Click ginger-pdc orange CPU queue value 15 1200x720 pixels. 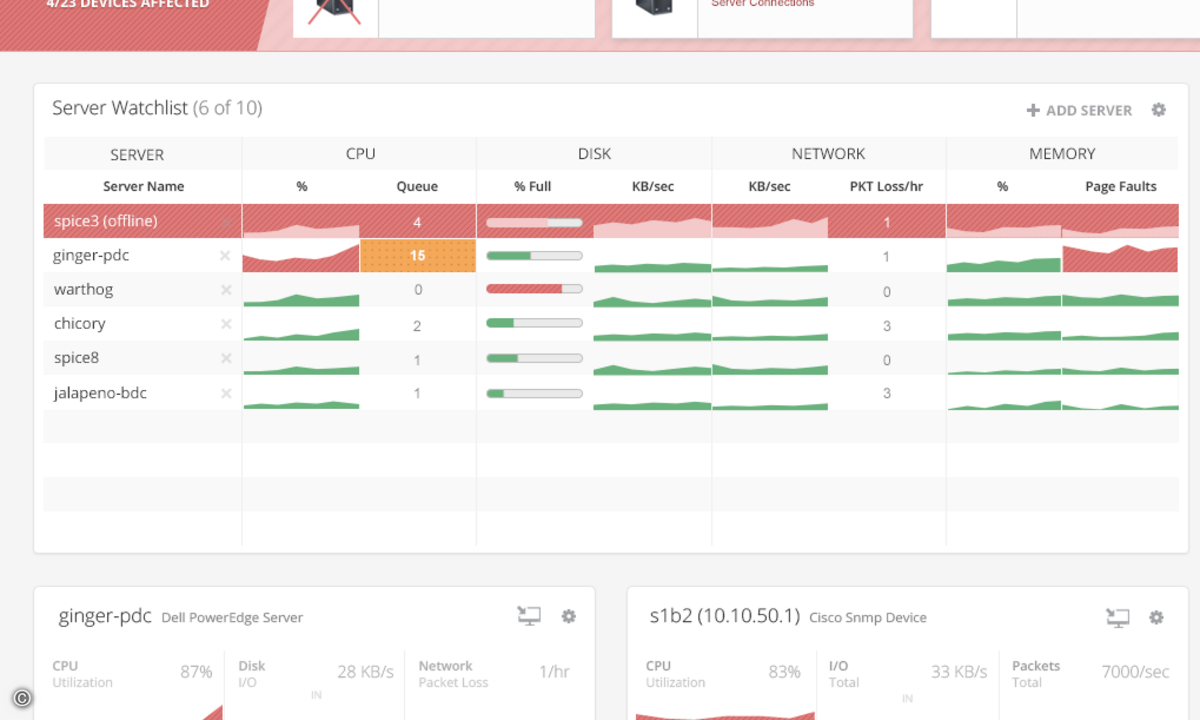pos(417,256)
